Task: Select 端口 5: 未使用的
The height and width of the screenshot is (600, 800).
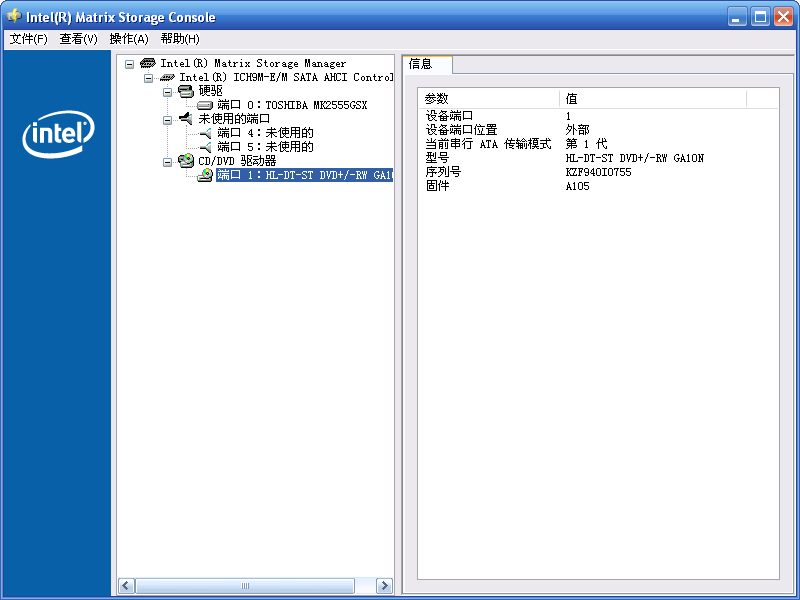Action: [265, 147]
